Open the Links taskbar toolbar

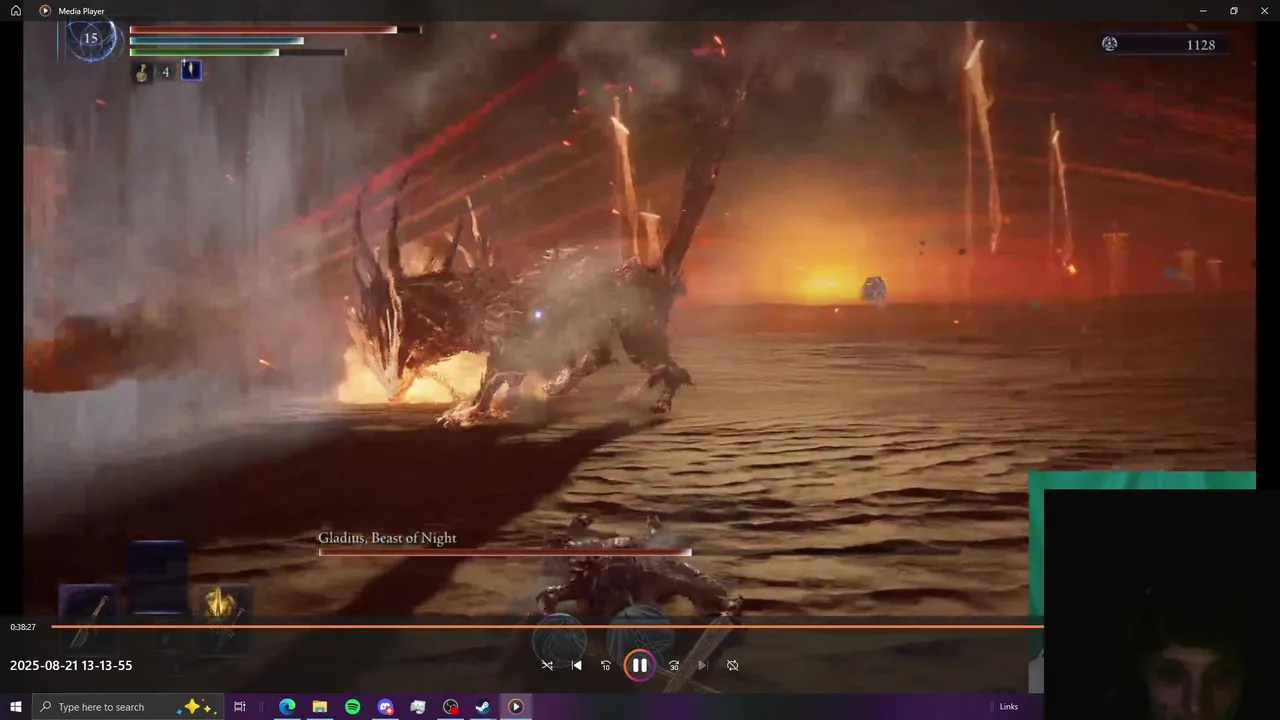coord(1009,707)
